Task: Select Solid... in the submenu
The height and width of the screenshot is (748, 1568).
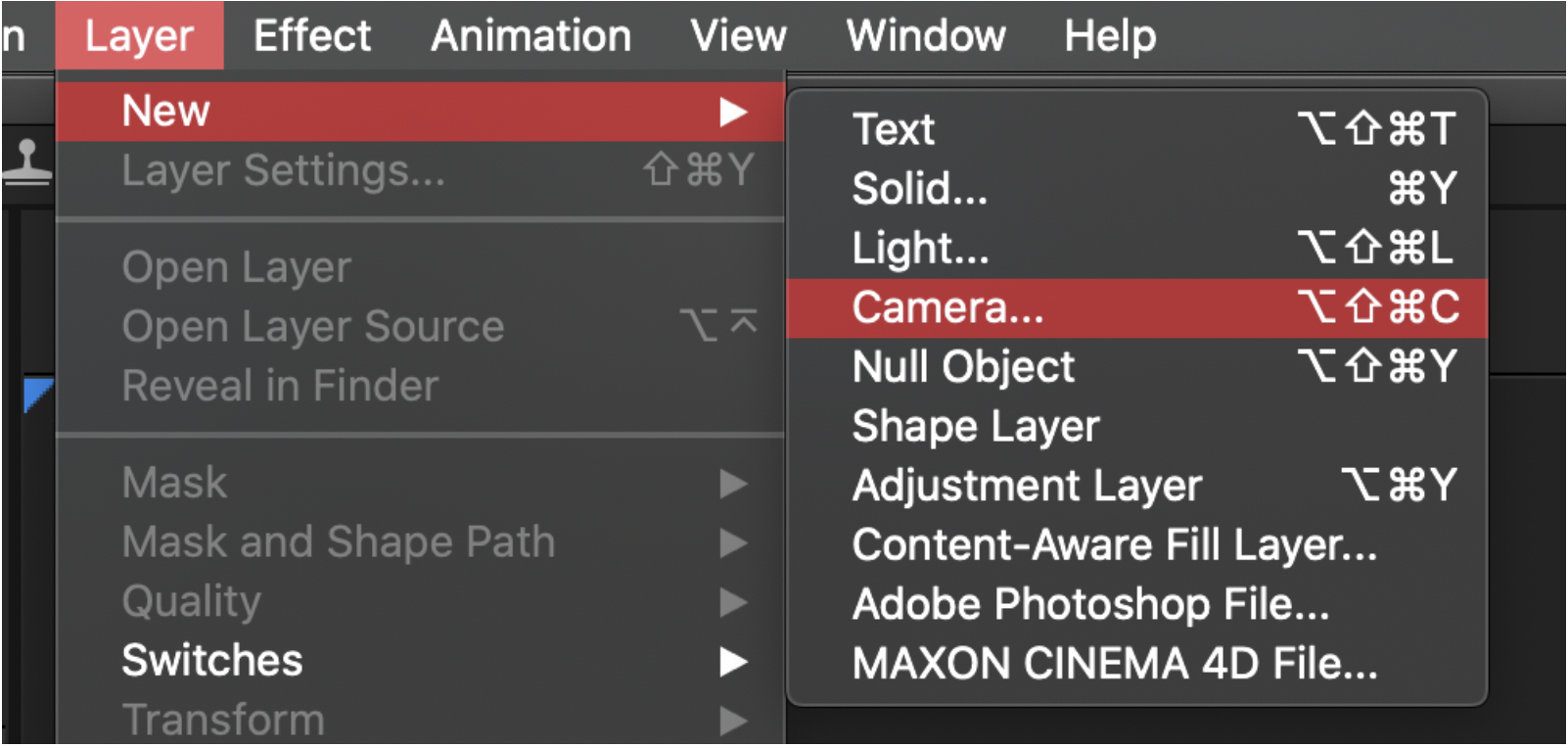Action: 1137,189
